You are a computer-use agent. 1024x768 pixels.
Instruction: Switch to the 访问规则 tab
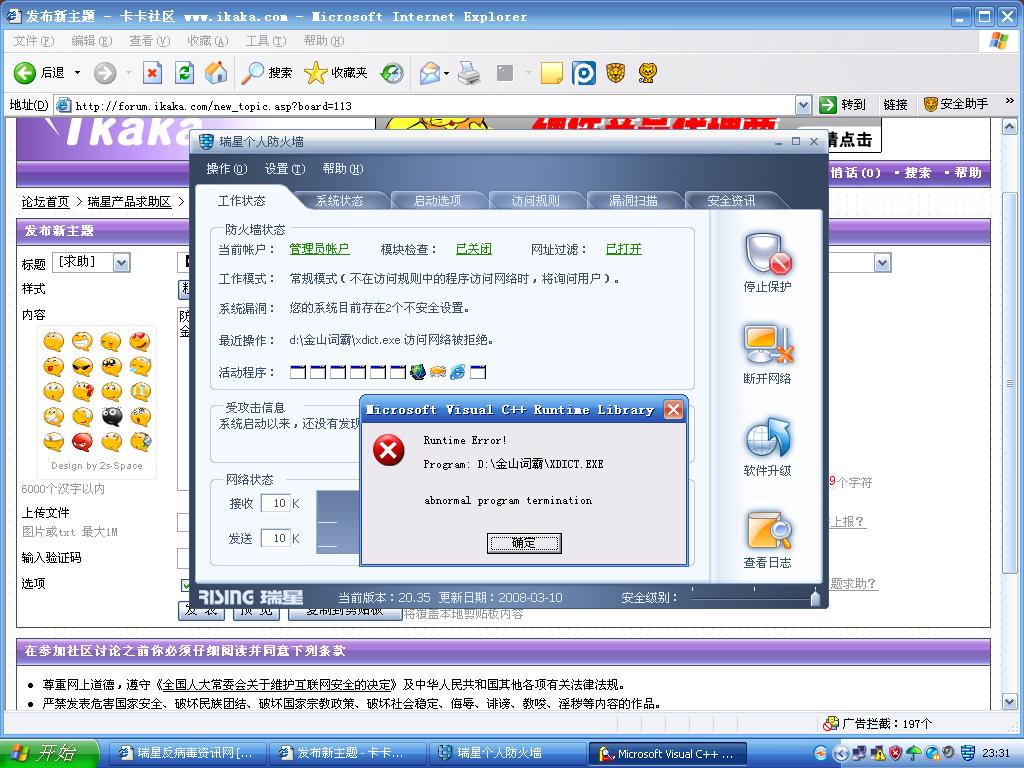click(x=536, y=200)
